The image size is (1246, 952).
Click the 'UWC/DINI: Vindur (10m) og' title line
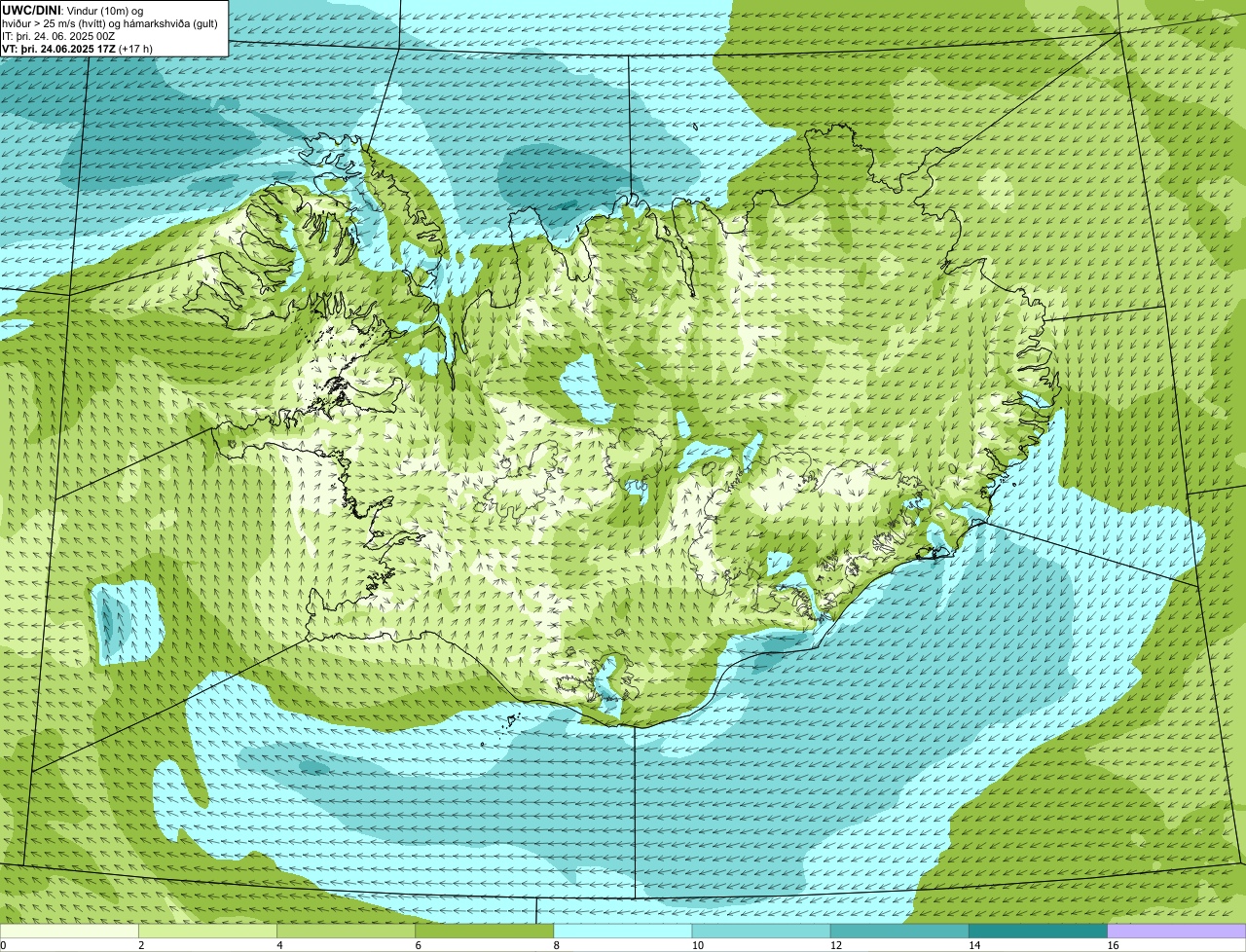[x=73, y=10]
